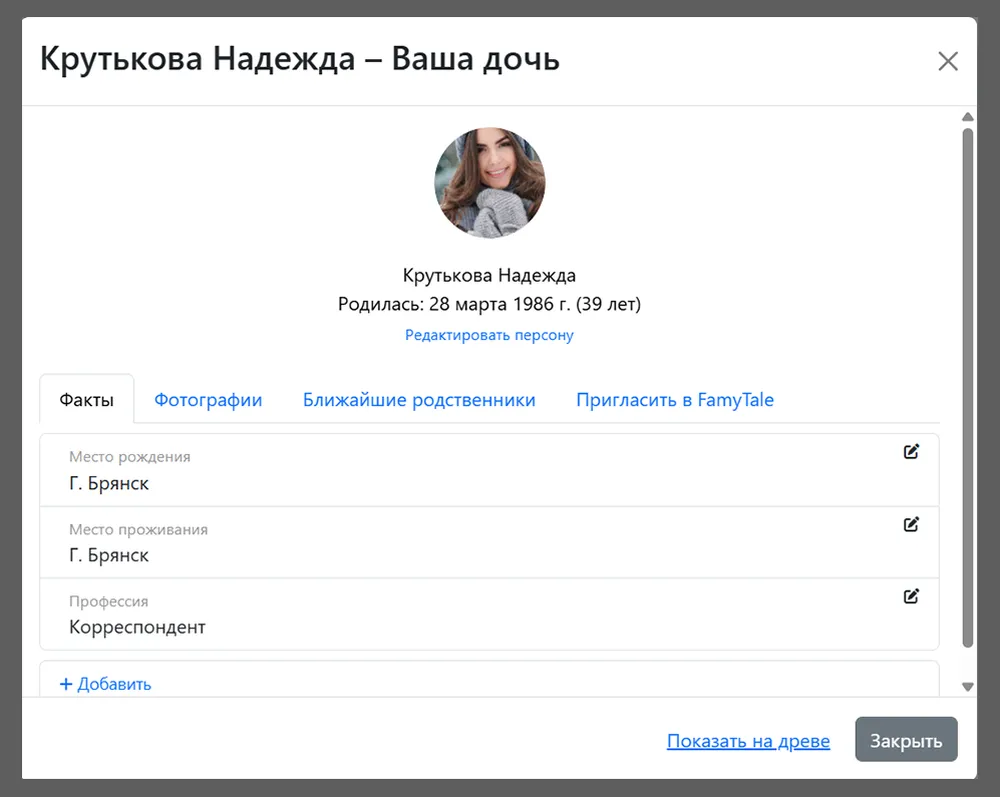Image resolution: width=1000 pixels, height=797 pixels.
Task: Open the Ближайшие родственники tab
Action: click(419, 400)
